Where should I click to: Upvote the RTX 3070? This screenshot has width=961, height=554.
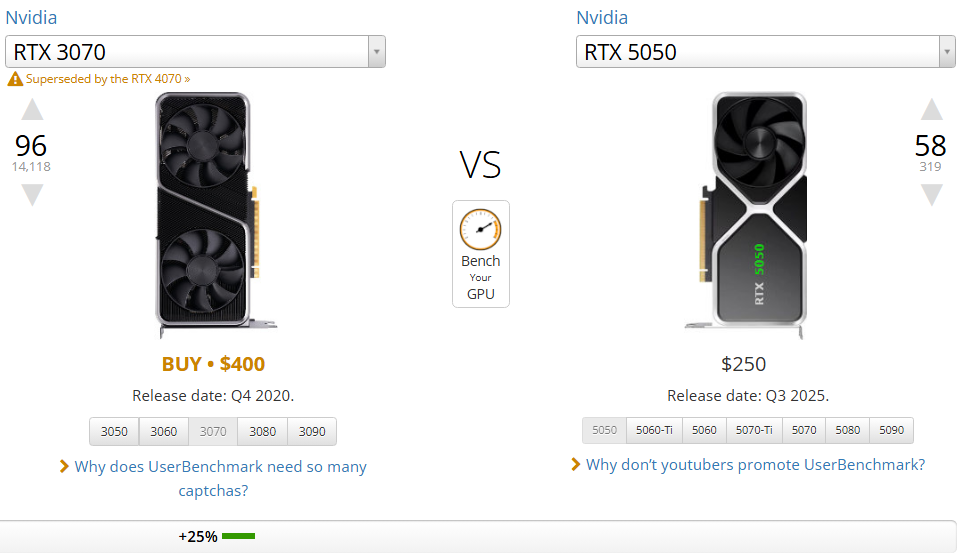click(32, 110)
